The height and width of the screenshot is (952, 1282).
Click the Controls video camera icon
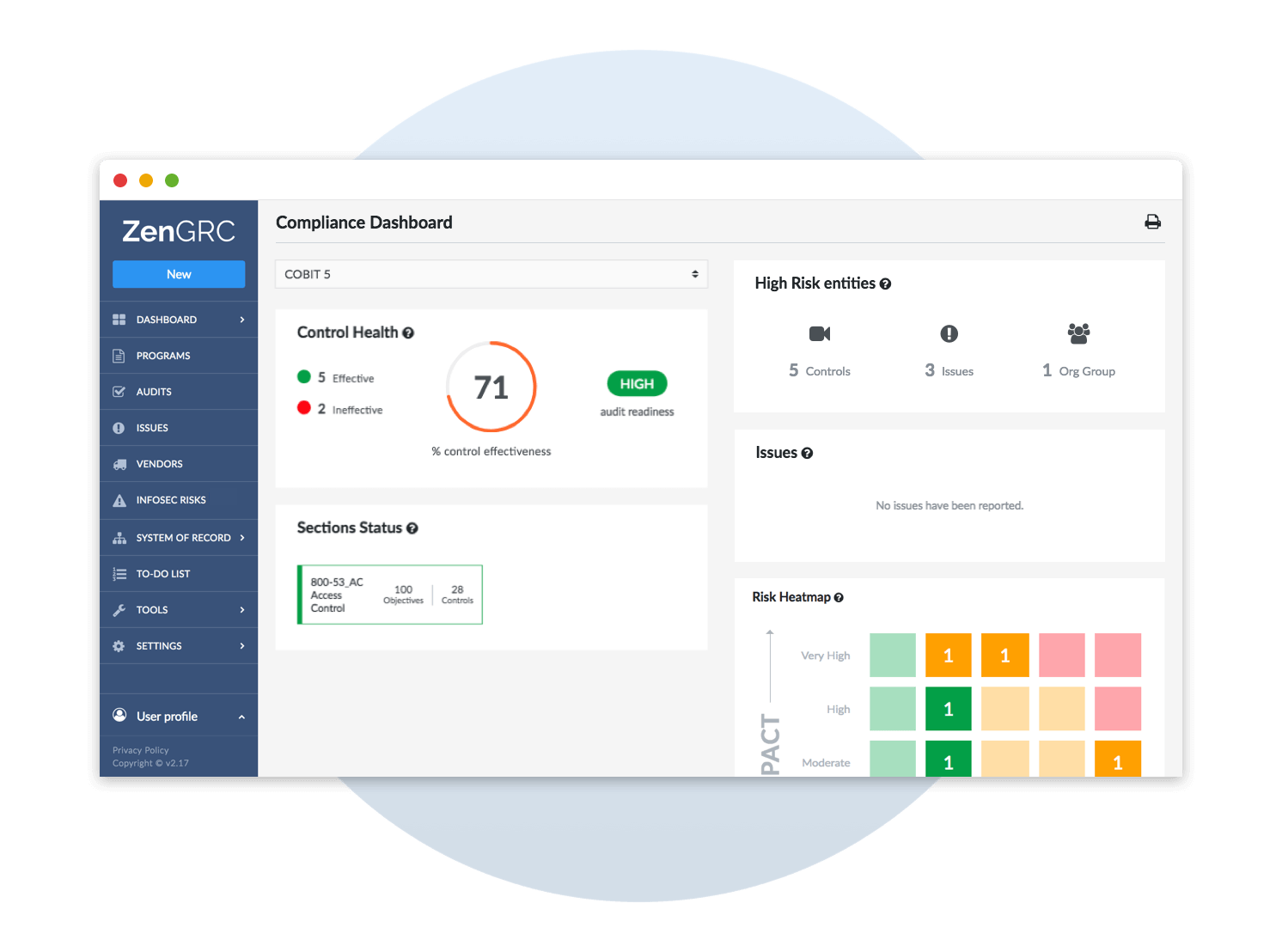coord(820,333)
